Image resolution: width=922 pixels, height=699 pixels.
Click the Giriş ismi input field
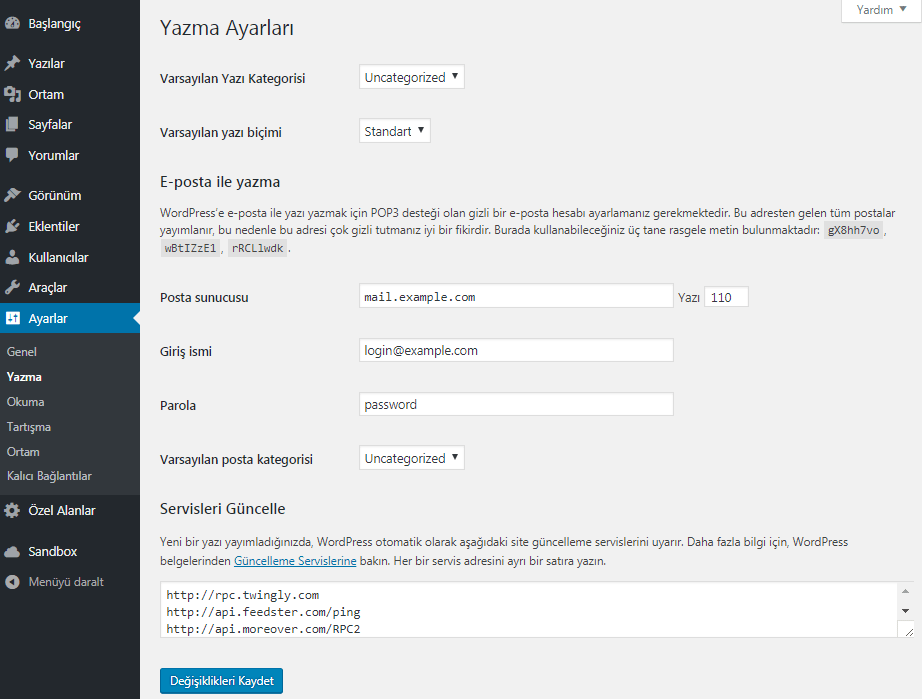click(516, 350)
